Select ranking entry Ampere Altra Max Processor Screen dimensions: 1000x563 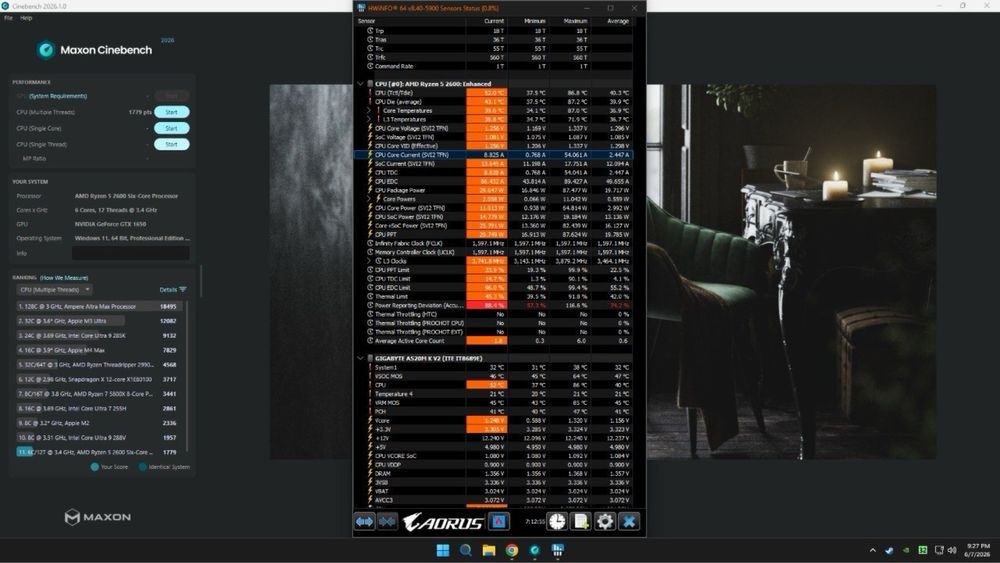(x=99, y=307)
